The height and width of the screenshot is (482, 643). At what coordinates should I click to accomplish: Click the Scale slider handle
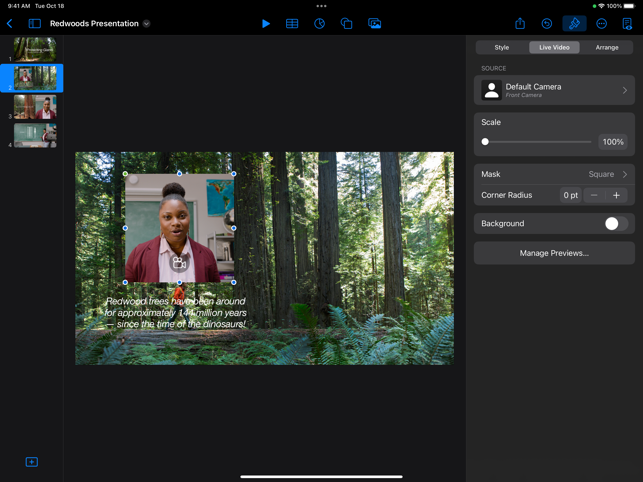tap(485, 142)
